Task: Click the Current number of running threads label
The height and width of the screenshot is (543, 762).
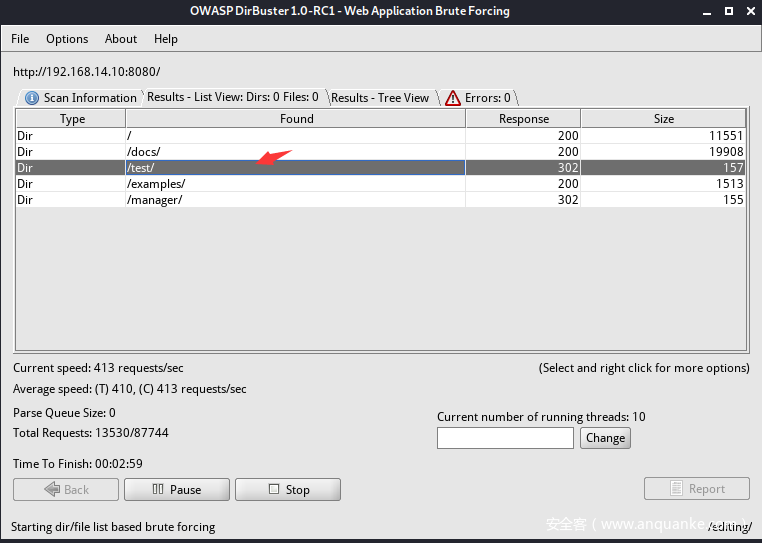Action: 541,417
